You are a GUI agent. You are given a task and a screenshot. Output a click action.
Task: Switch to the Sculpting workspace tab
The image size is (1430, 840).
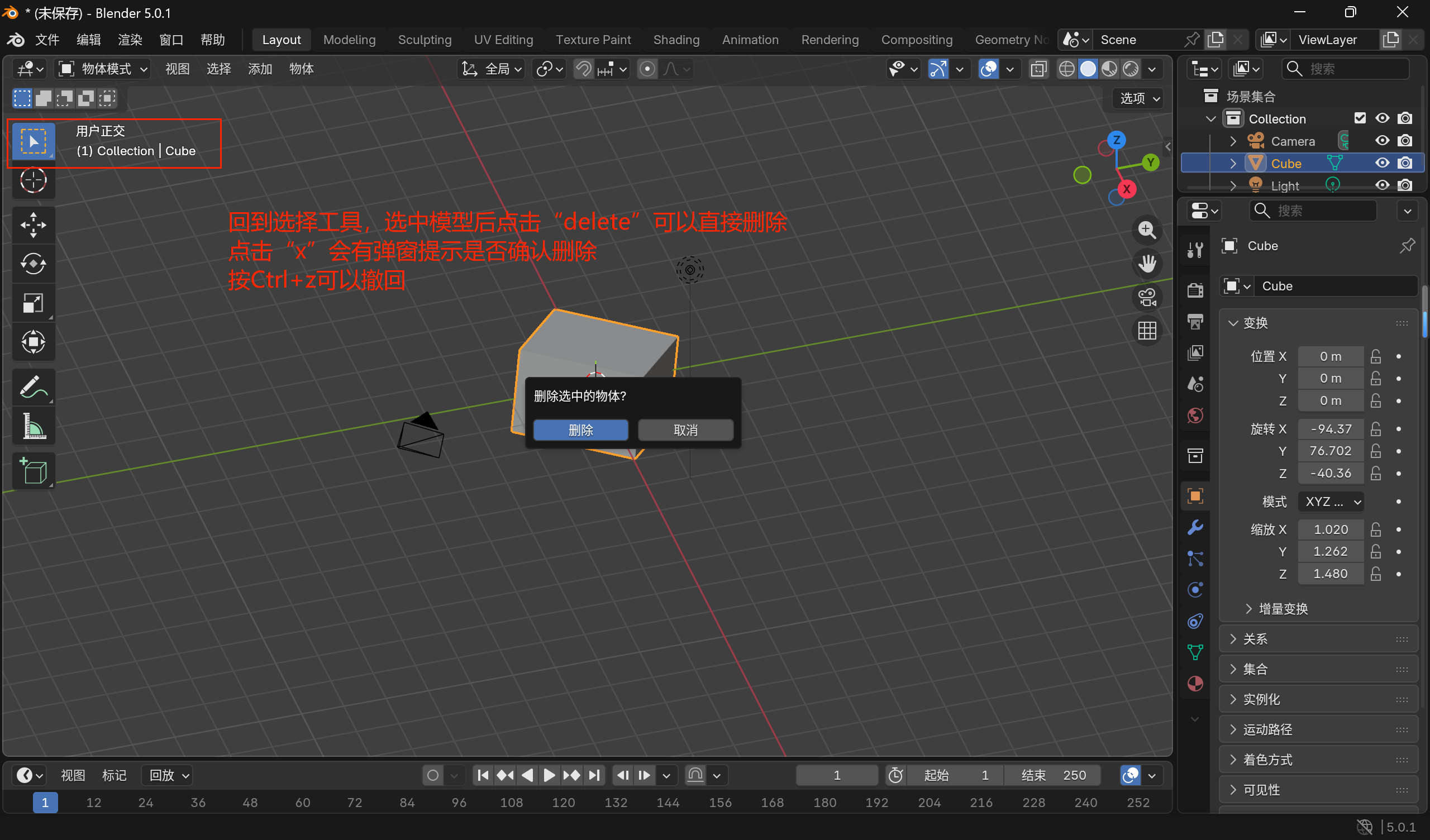coord(425,40)
